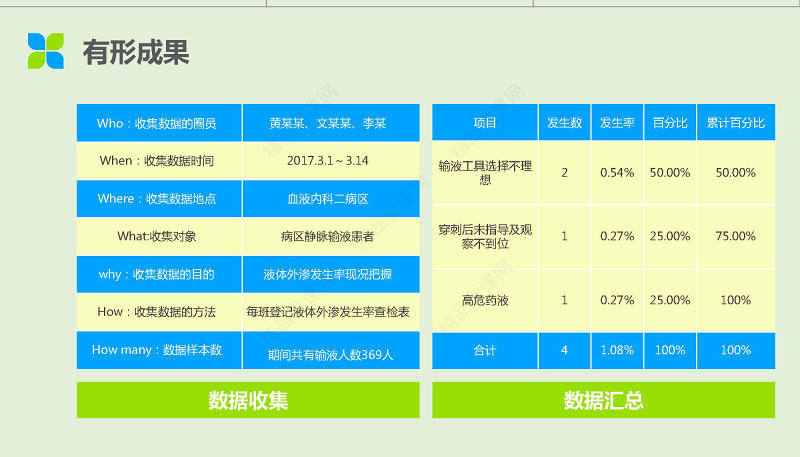Select the why：收集数据的目的 cell
This screenshot has height=457, width=800.
pyautogui.click(x=159, y=274)
